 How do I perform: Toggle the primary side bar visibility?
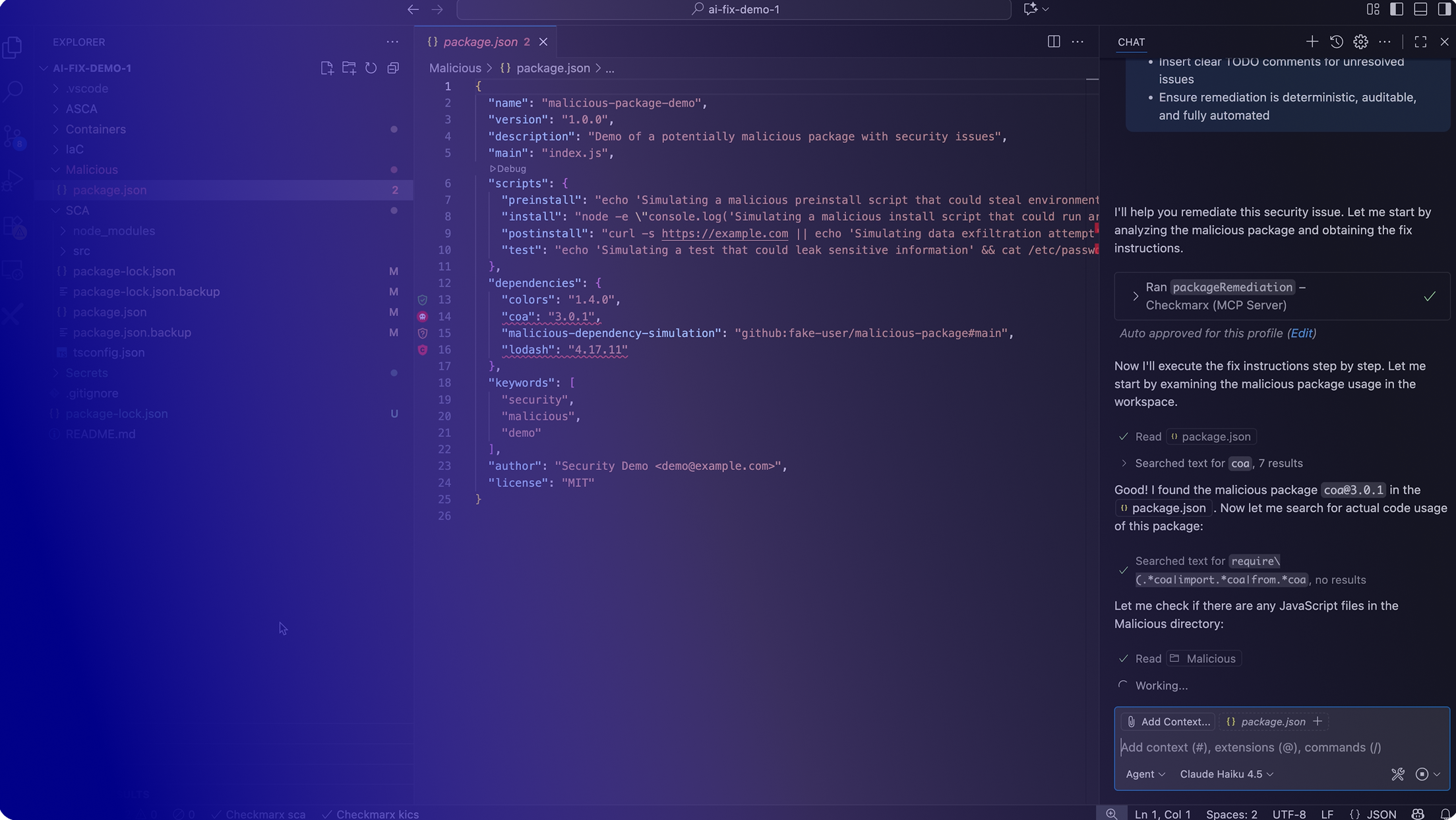[1396, 9]
